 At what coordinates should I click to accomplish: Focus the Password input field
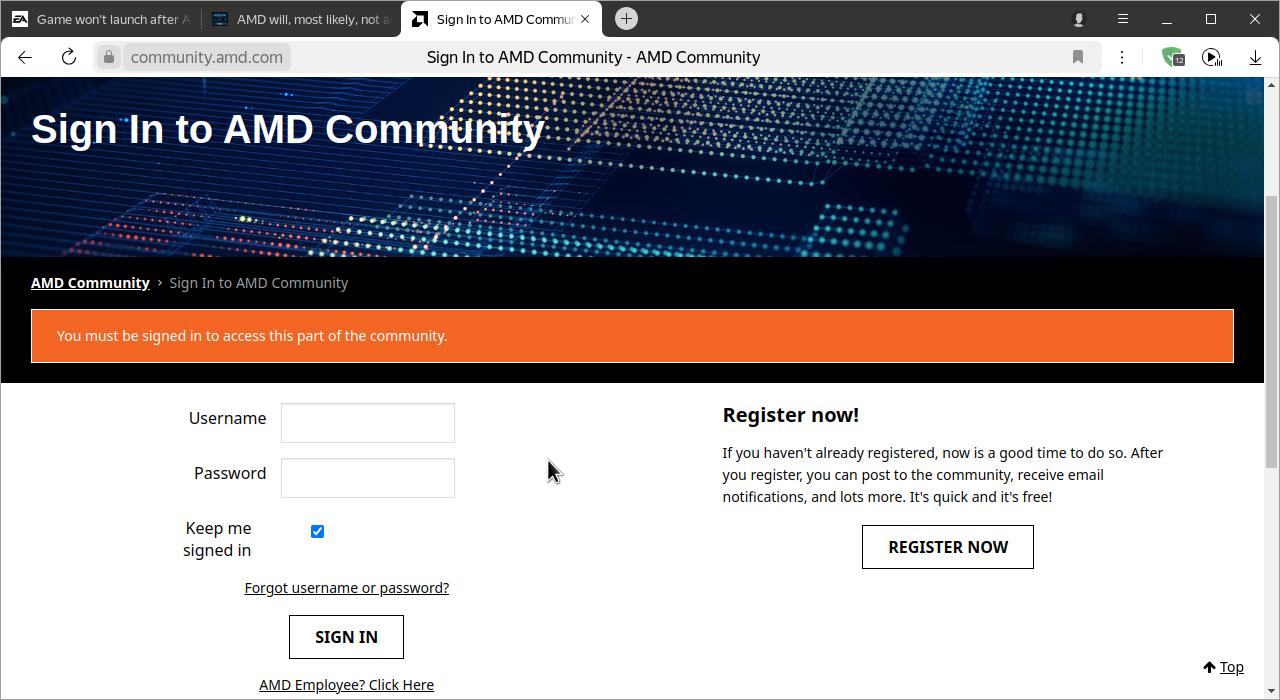(x=368, y=478)
